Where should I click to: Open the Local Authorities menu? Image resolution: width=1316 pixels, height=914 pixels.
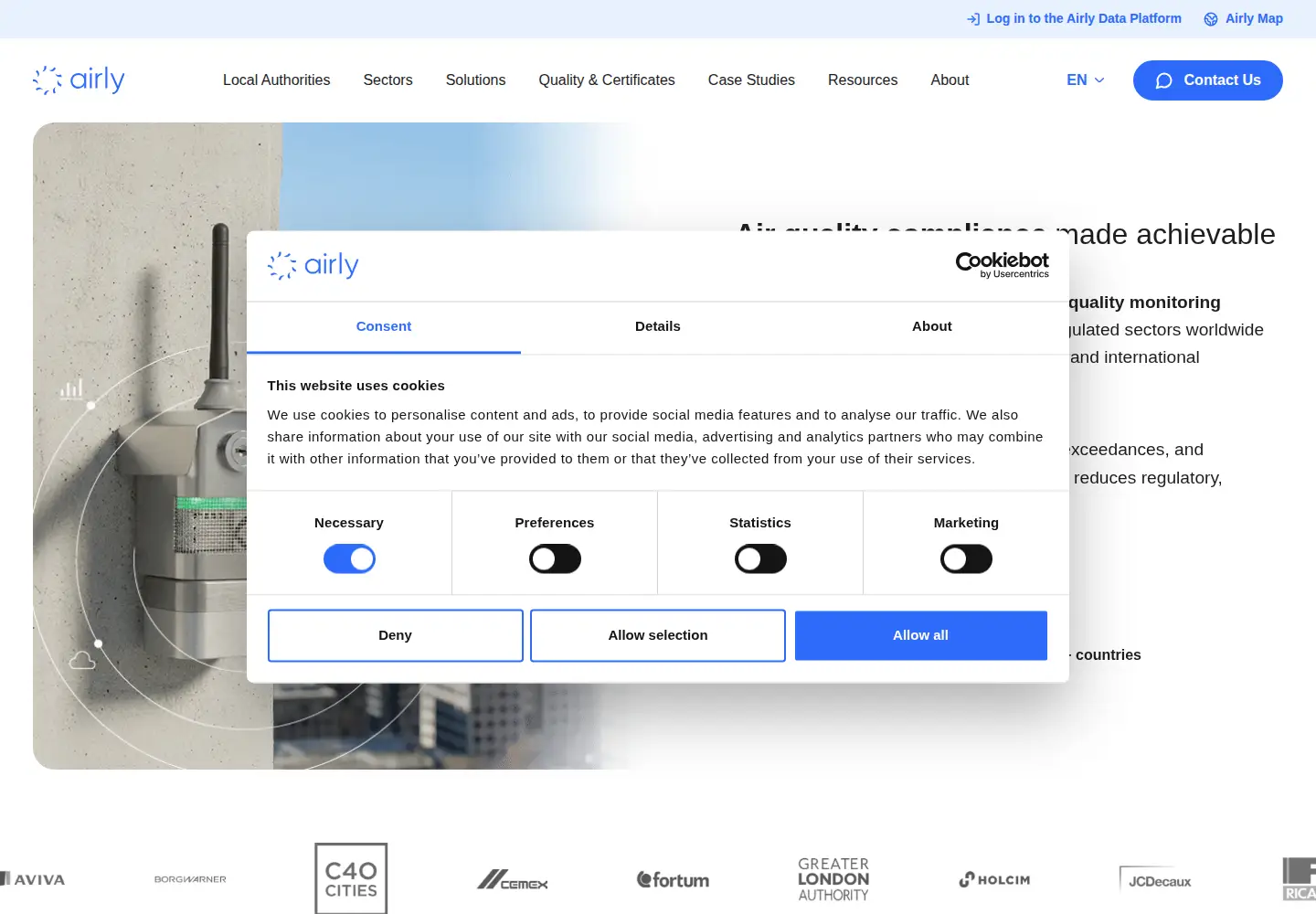point(277,80)
